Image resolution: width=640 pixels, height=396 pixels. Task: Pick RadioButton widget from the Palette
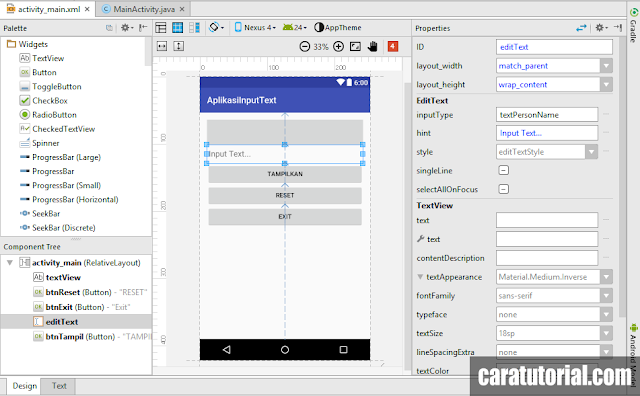coord(48,115)
